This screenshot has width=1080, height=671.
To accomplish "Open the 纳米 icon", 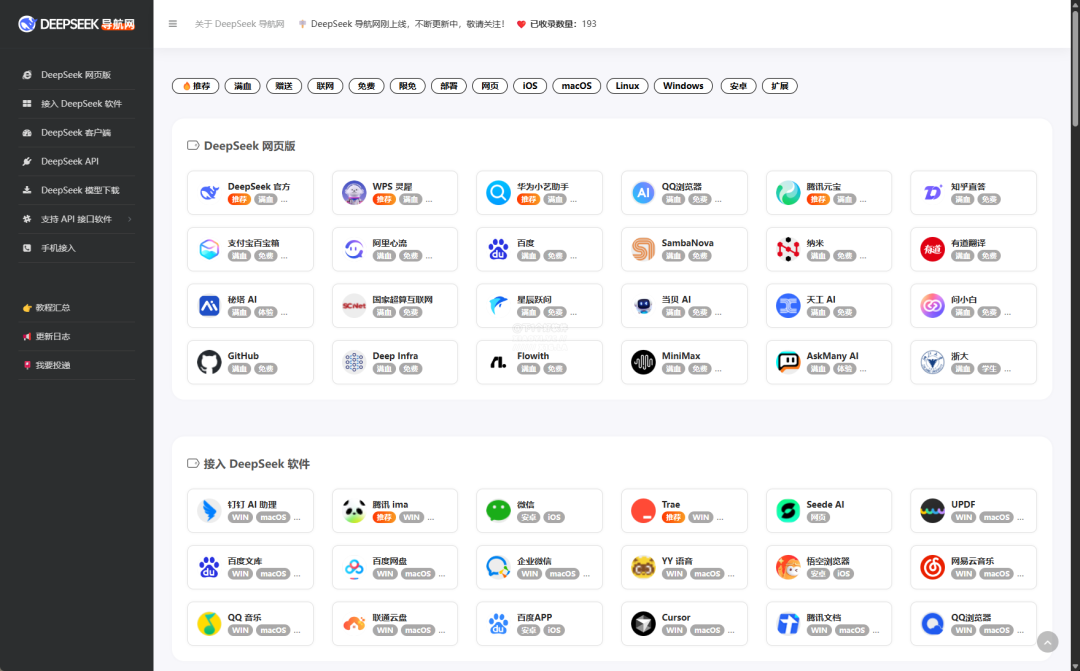I will (788, 249).
